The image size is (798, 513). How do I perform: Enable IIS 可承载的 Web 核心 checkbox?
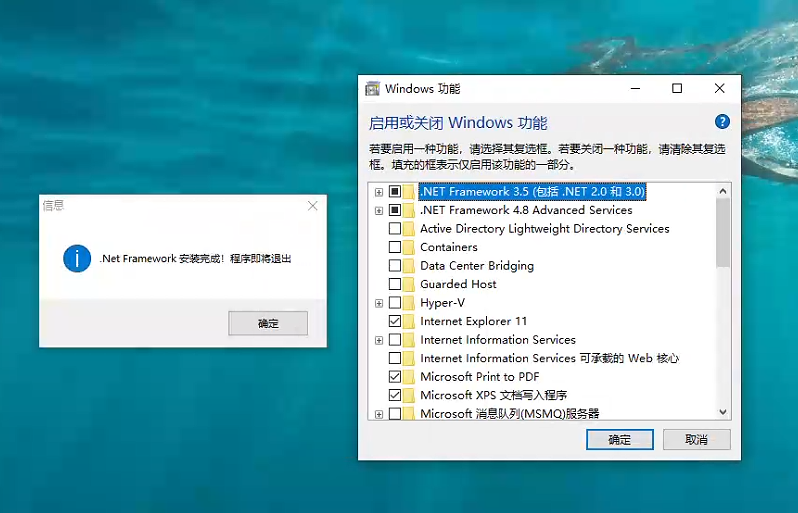pos(395,358)
